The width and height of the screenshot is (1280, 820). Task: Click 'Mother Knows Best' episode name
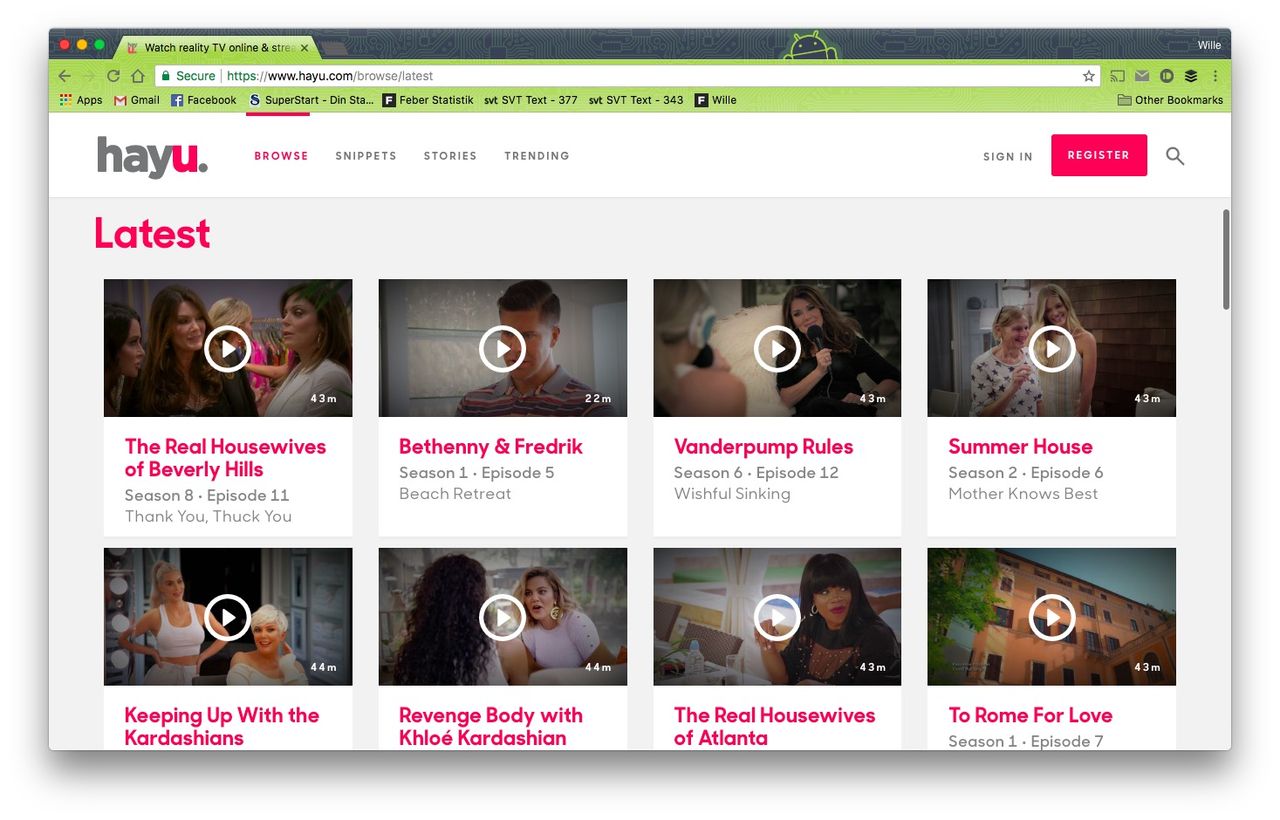(1023, 494)
